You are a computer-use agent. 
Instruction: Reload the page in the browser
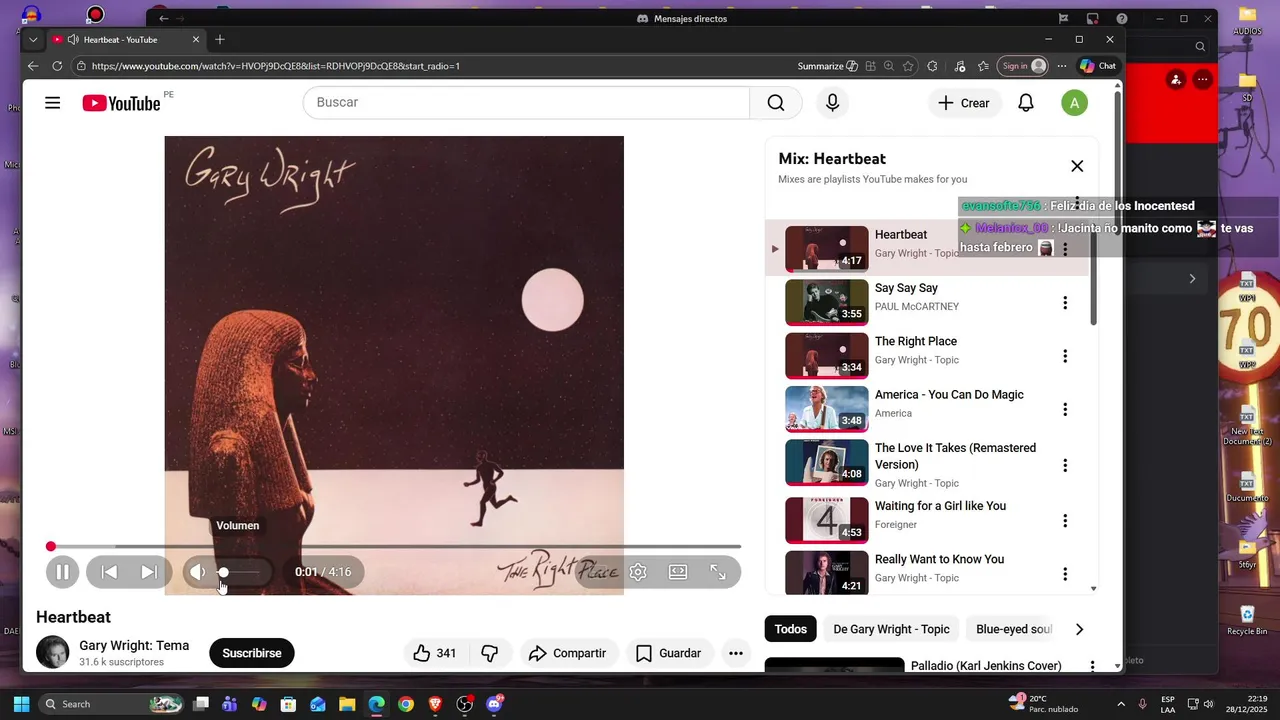coord(57,66)
